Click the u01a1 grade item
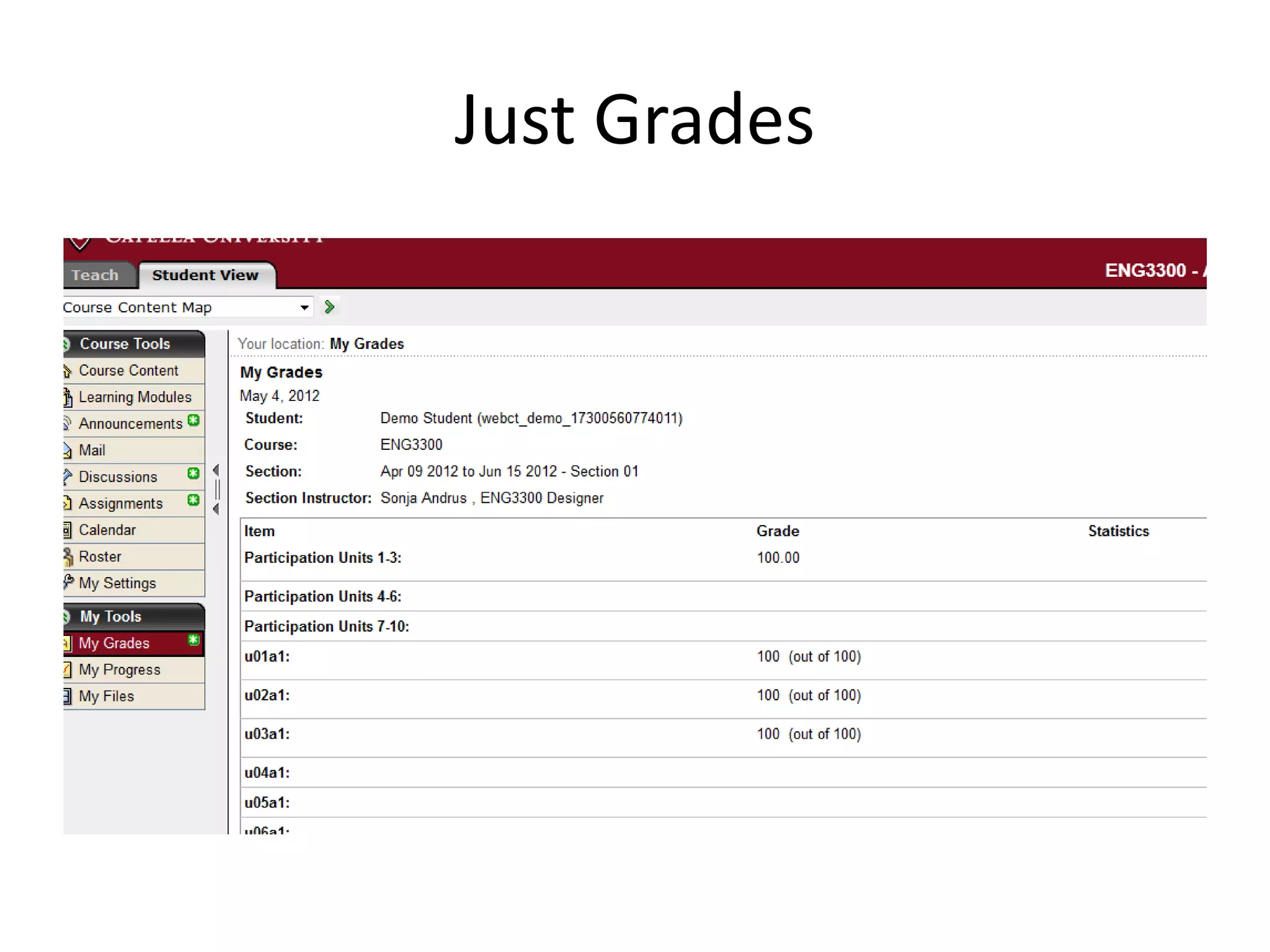Image resolution: width=1270 pixels, height=952 pixels. [267, 656]
